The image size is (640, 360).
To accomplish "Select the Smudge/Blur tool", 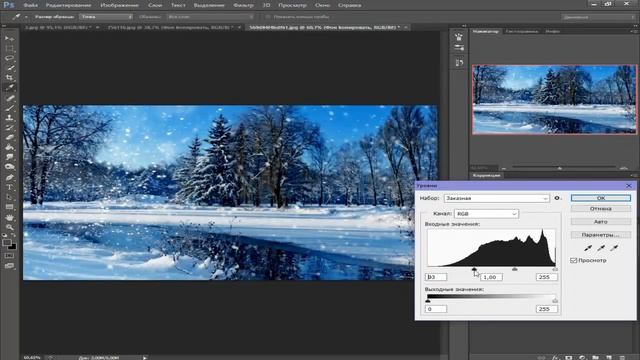I will (x=9, y=157).
